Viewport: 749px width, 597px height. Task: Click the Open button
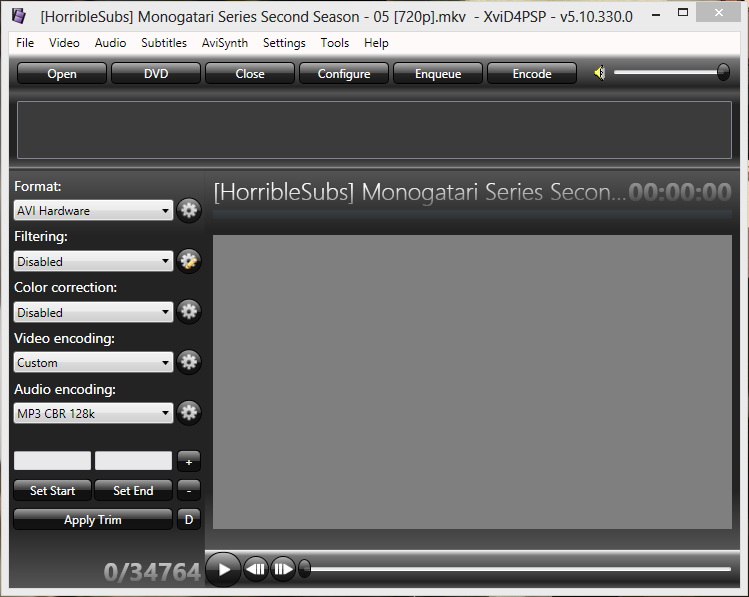[x=62, y=74]
